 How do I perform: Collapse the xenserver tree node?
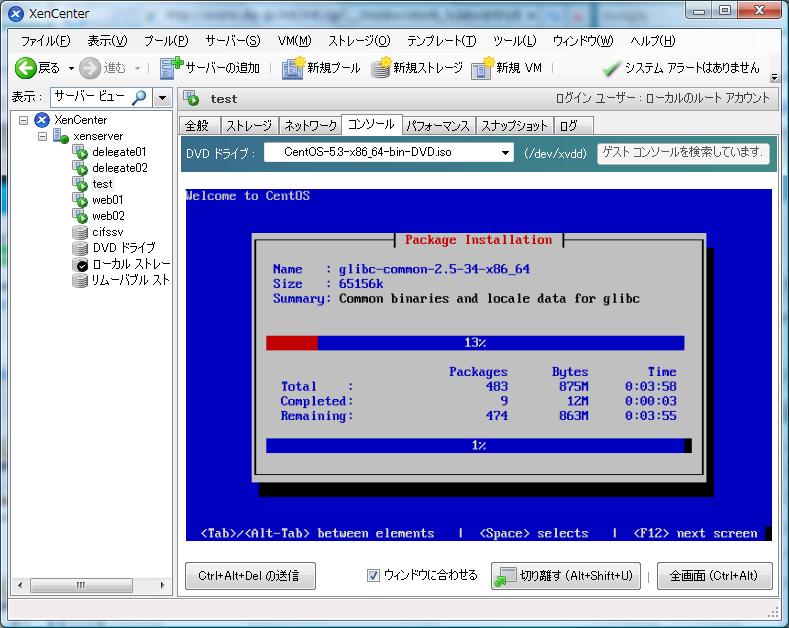[x=42, y=136]
